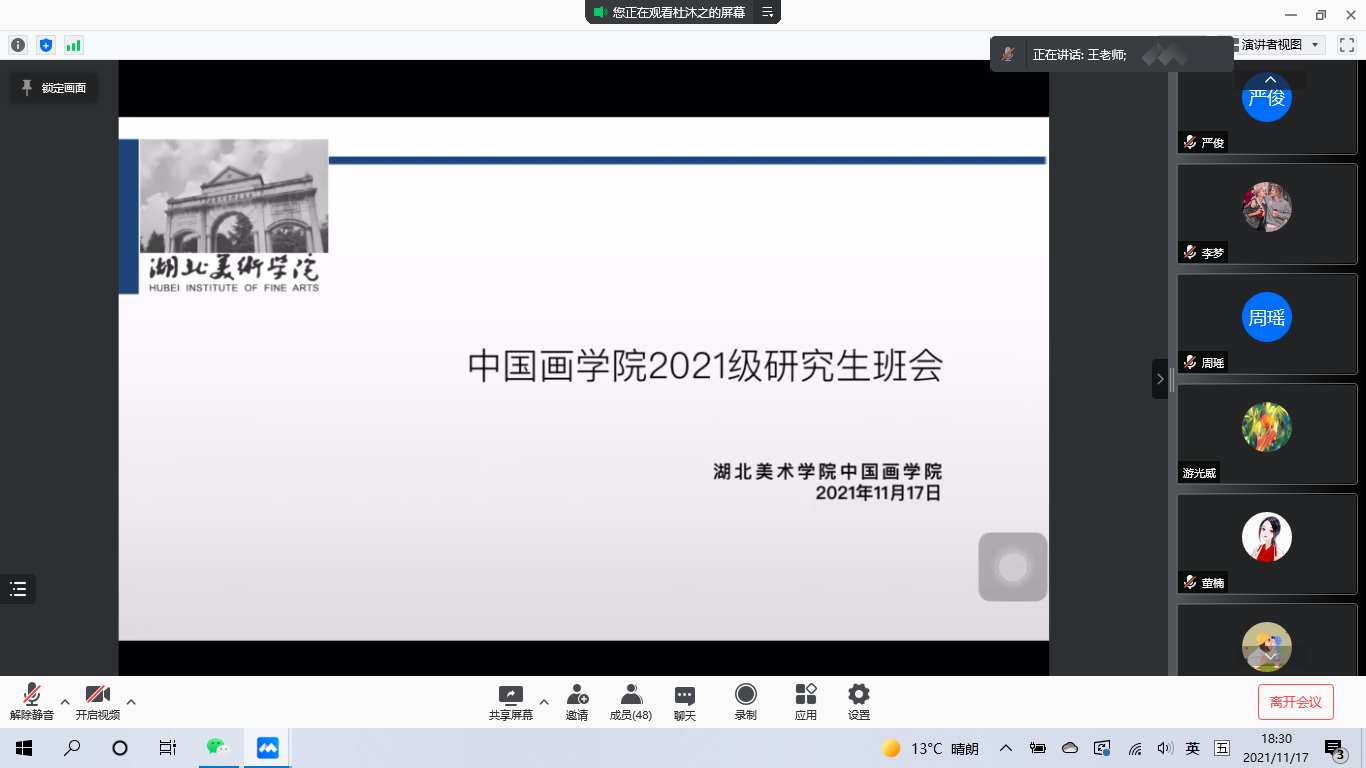The height and width of the screenshot is (768, 1366).
Task: Click the Share Screen button
Action: point(510,701)
